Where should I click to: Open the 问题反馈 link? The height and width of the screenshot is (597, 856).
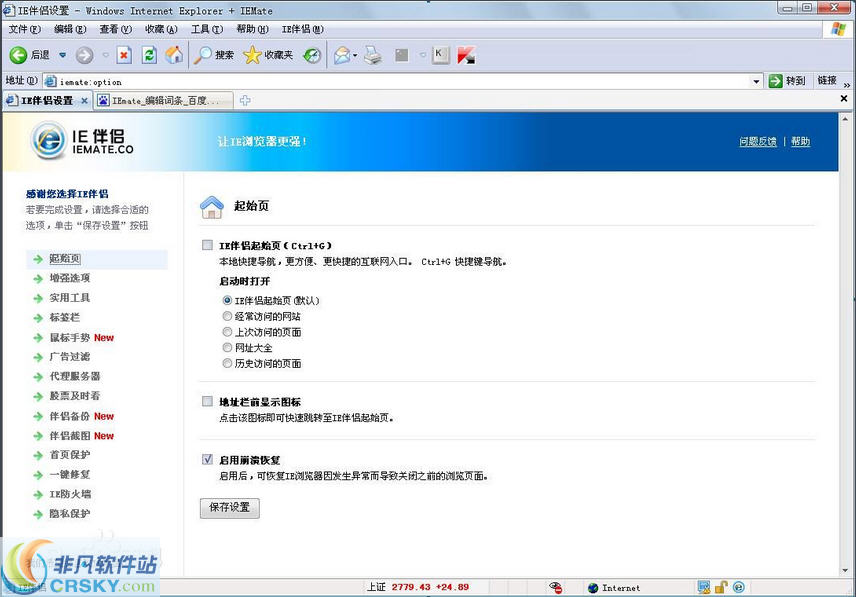(758, 141)
